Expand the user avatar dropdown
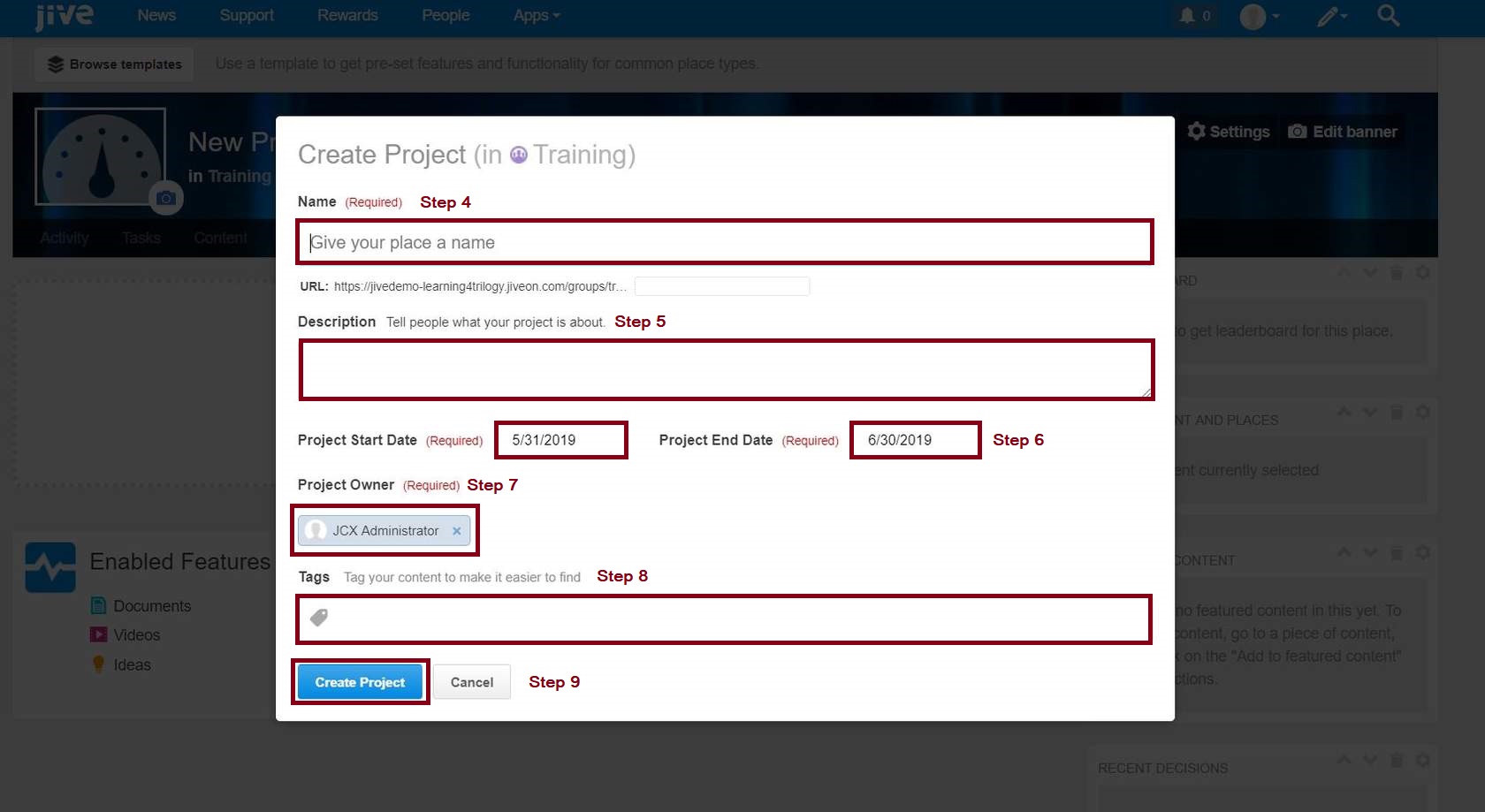Screen dimensions: 1485x812 [x=1260, y=16]
